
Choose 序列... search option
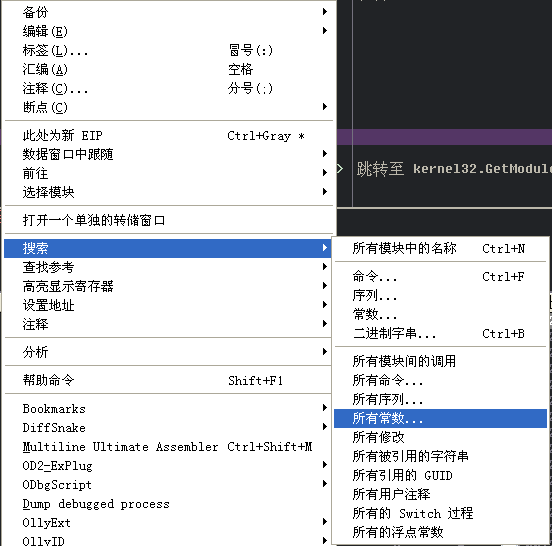click(440, 295)
